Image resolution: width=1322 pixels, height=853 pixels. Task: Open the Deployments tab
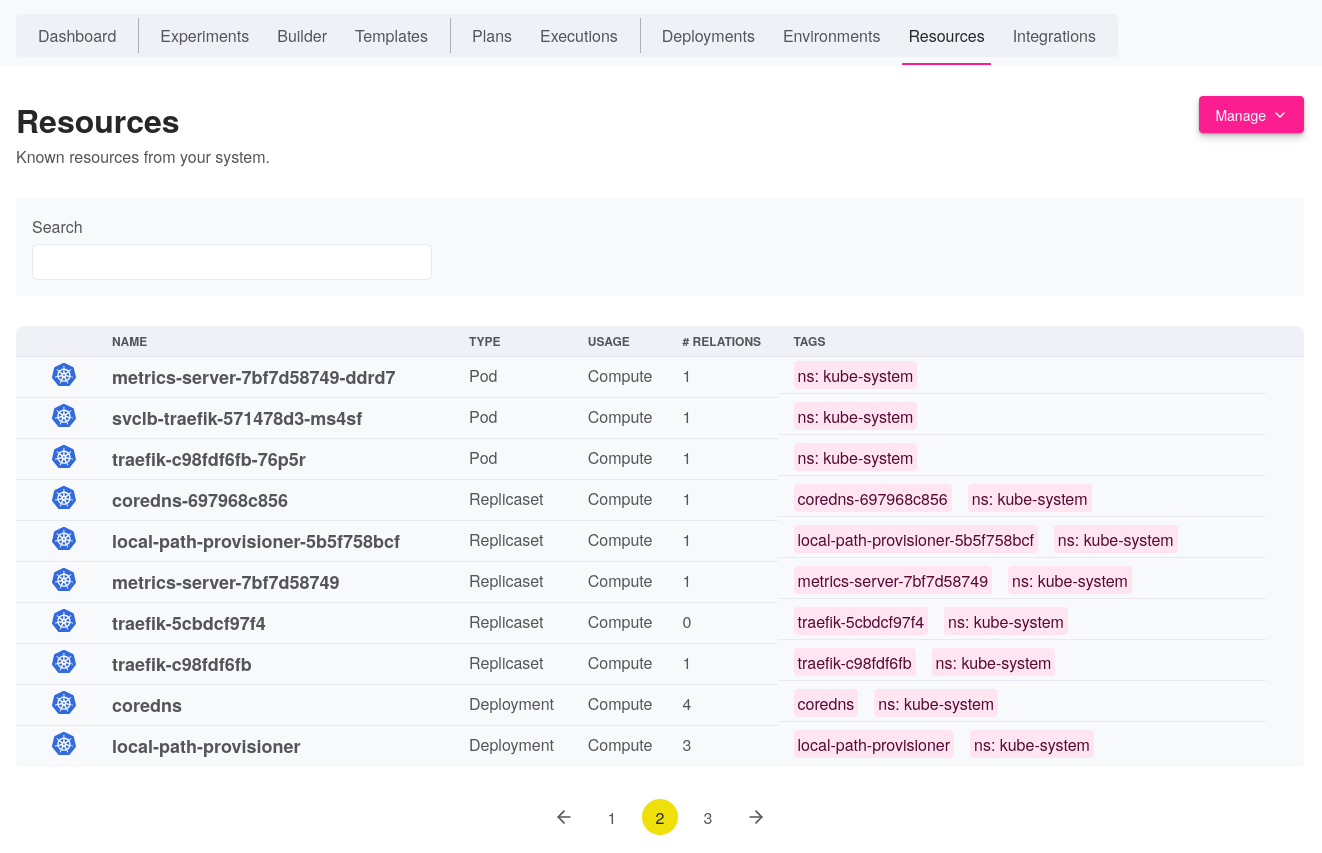click(x=708, y=36)
